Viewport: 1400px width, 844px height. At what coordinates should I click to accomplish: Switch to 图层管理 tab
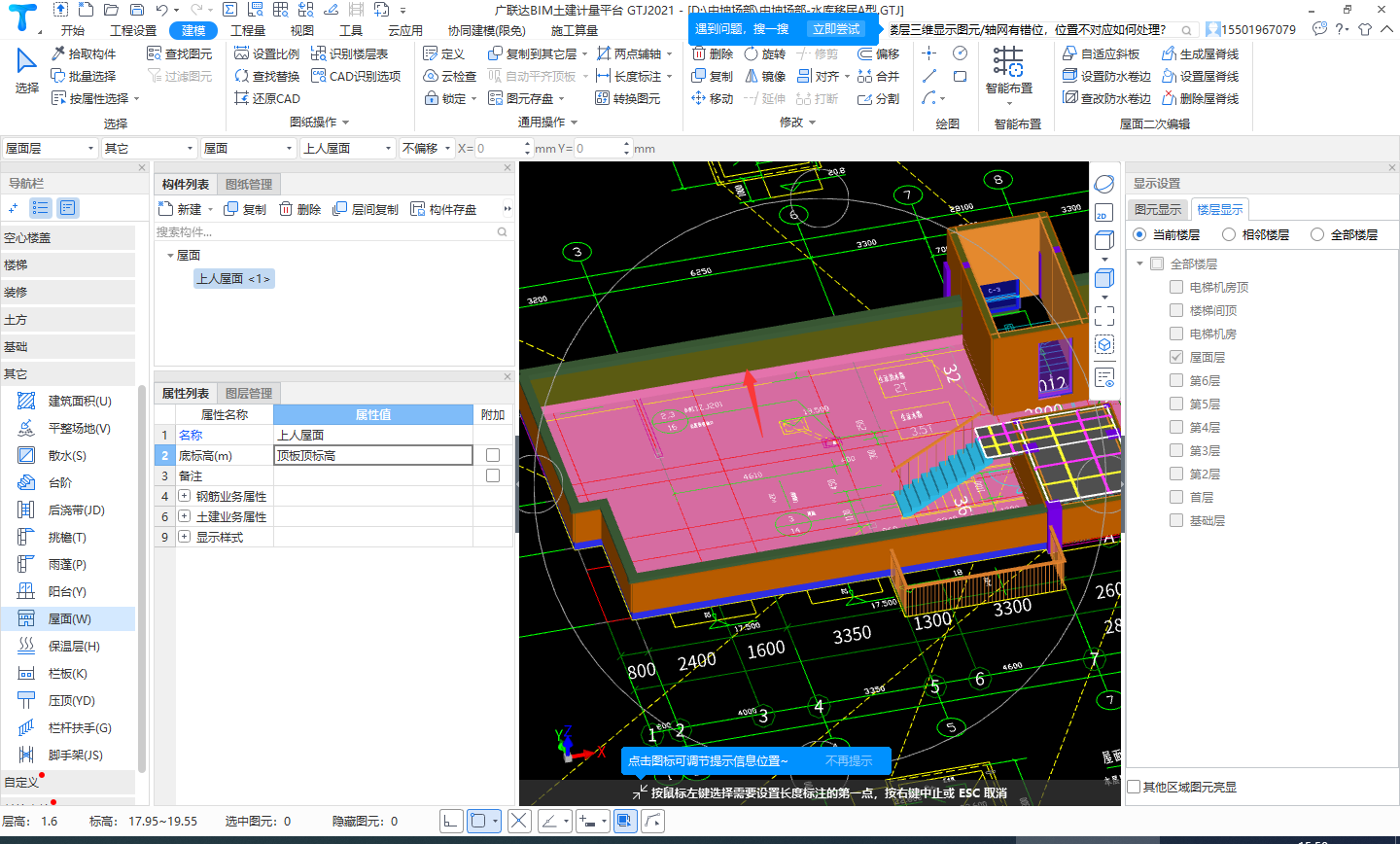[249, 393]
